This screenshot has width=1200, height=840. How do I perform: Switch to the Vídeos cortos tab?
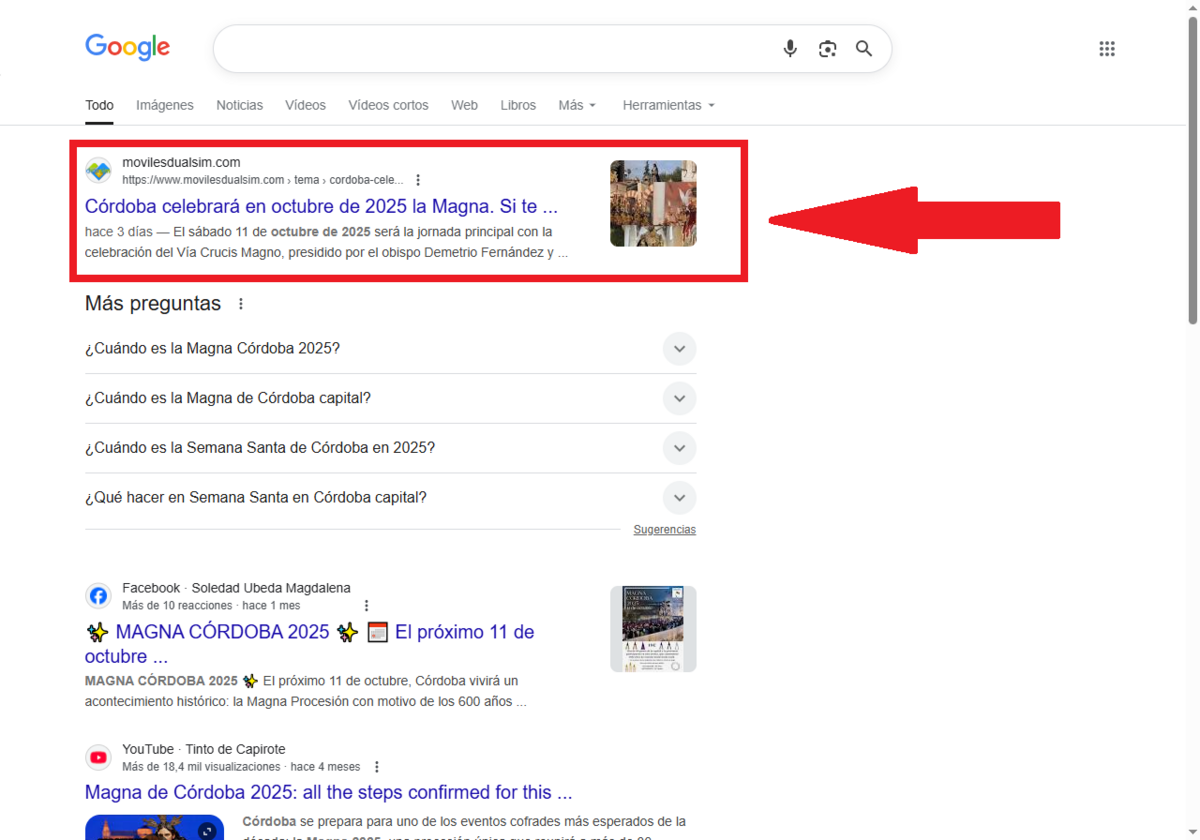click(388, 105)
